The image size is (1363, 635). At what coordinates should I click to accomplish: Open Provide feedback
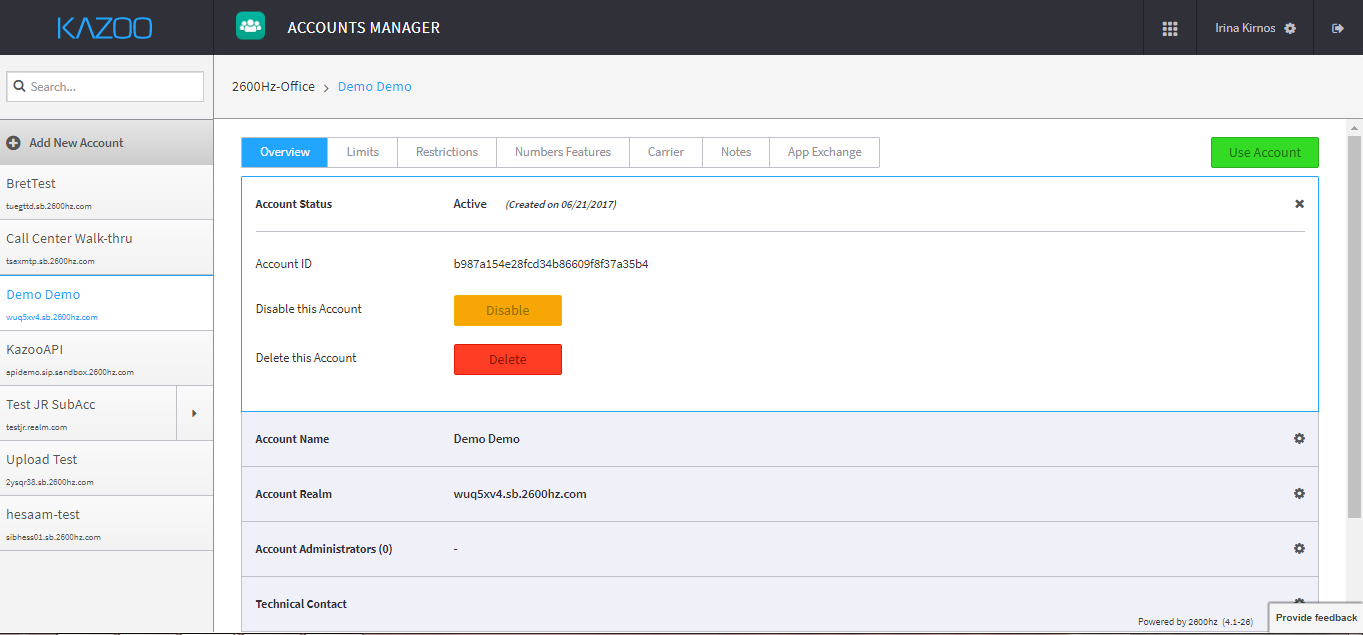click(1316, 618)
